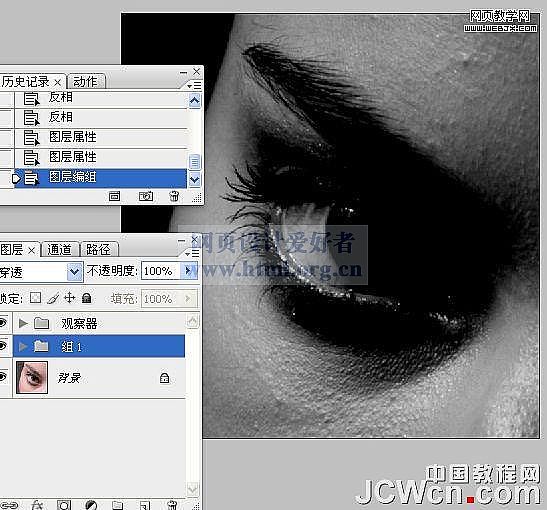Minimize the History panel
Viewport: 547px width, 510px height.
click(183, 73)
